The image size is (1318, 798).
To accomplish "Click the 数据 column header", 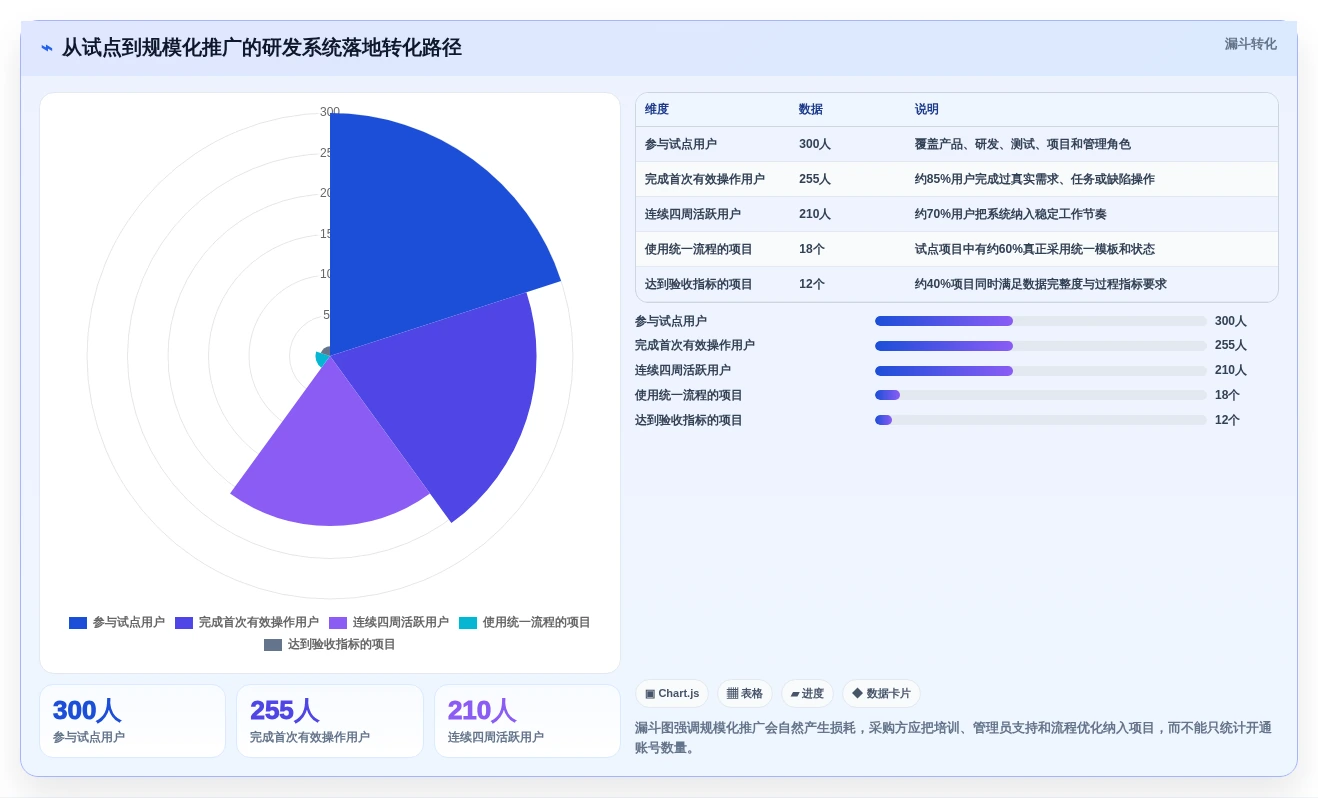I will 811,110.
